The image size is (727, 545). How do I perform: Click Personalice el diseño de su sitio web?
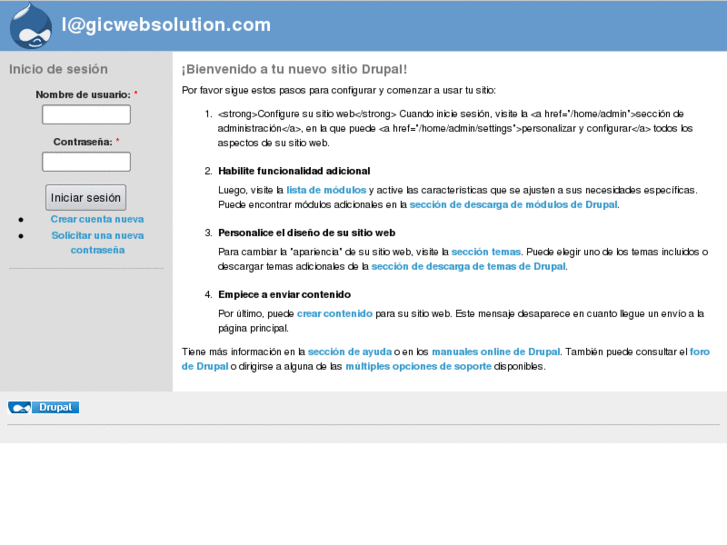point(306,233)
